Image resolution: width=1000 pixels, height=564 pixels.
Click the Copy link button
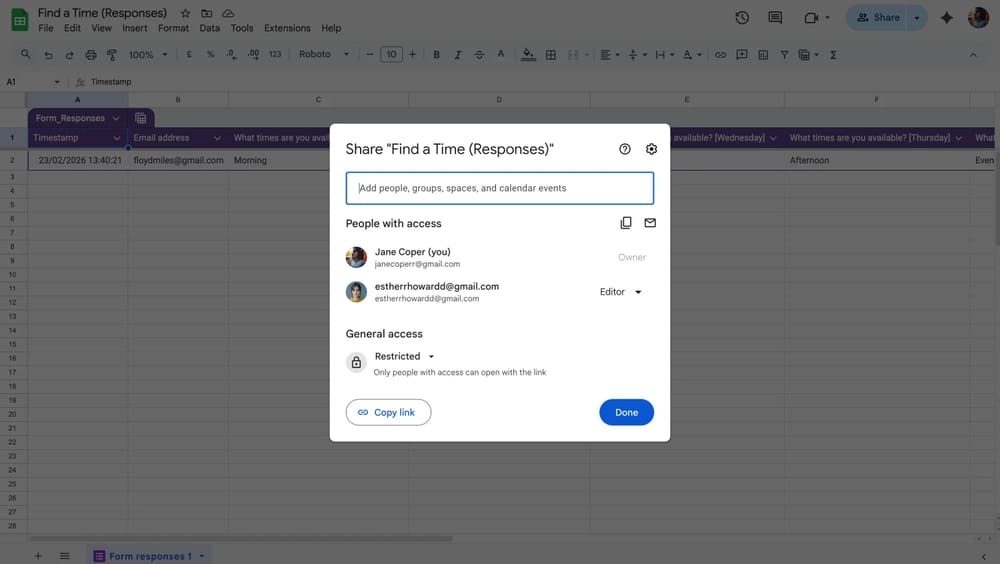pyautogui.click(x=388, y=412)
